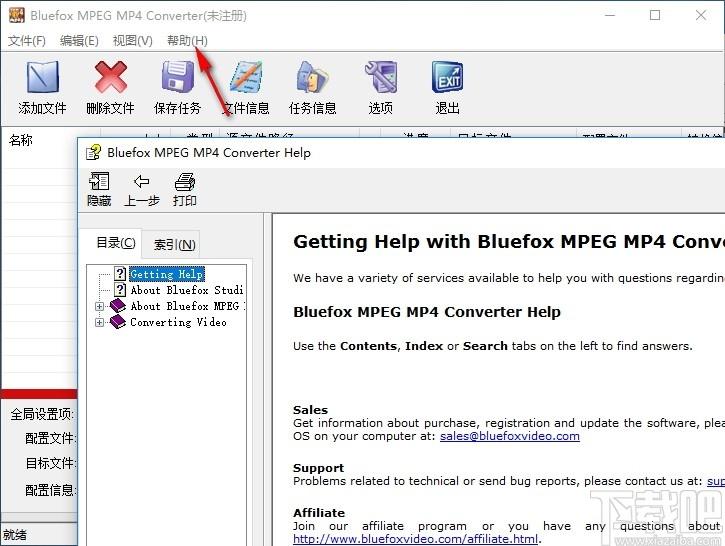Select the Converting Video topic
Viewport: 725px width, 546px height.
click(178, 322)
